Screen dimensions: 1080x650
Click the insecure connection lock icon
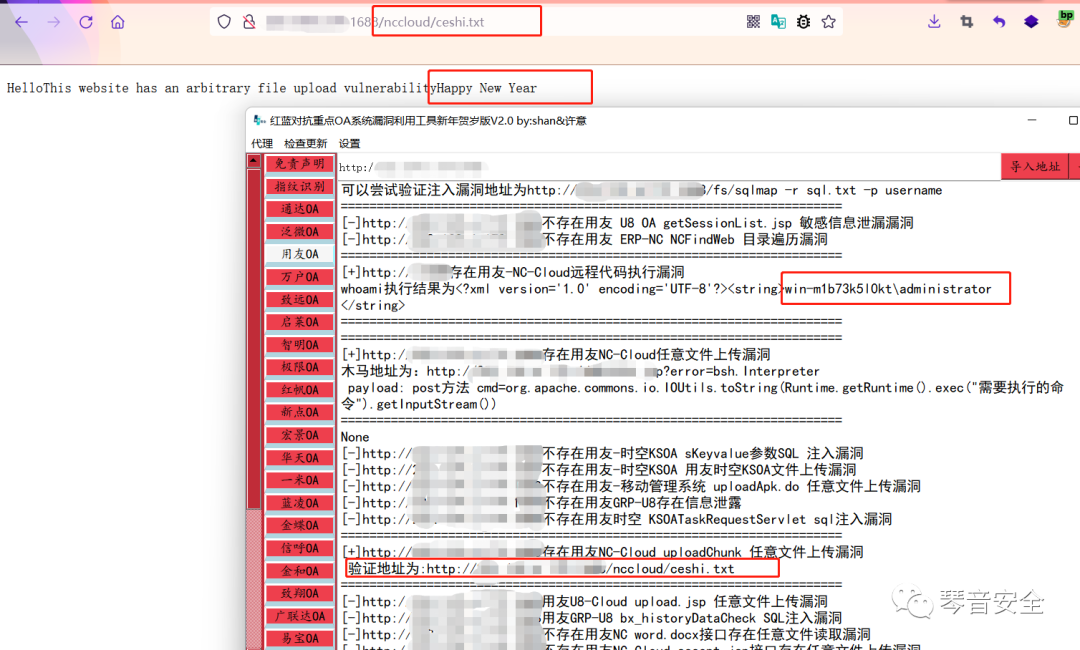(249, 22)
